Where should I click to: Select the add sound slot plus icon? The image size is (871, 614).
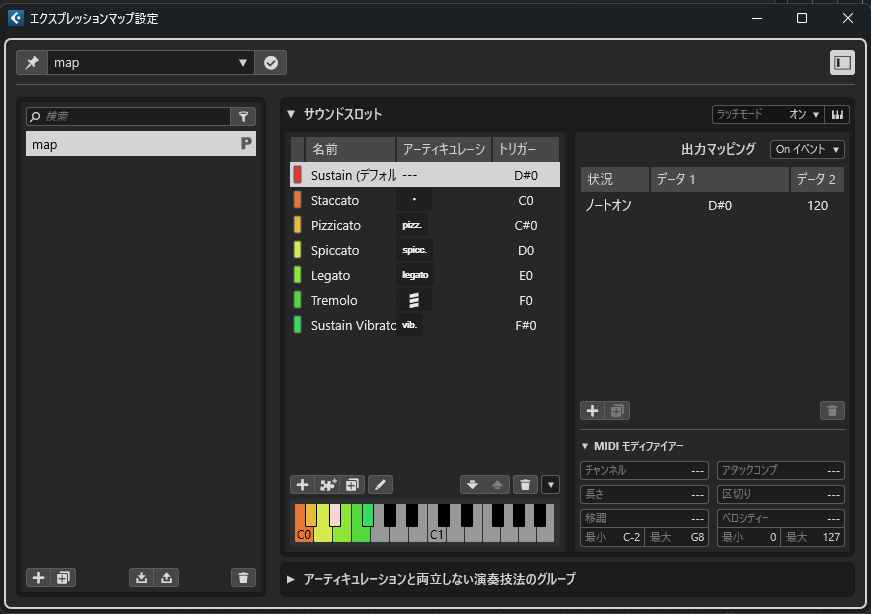(302, 484)
